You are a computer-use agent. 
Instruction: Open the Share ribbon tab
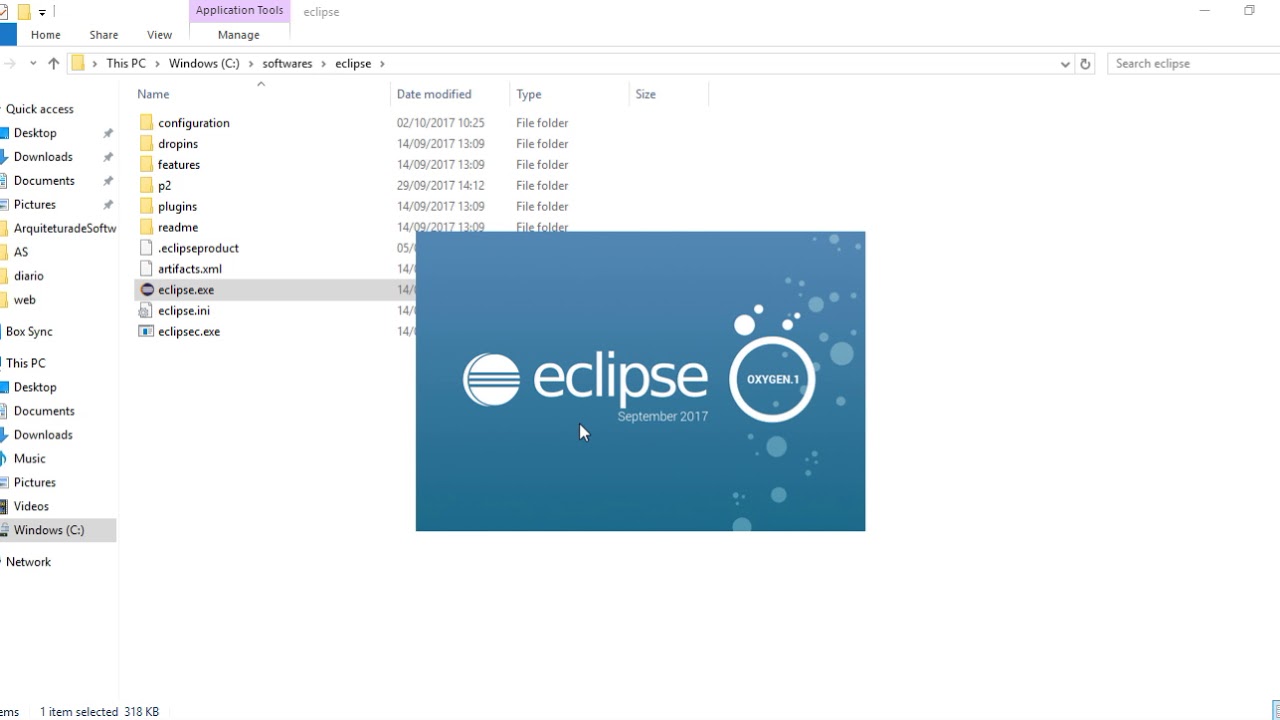(x=103, y=35)
